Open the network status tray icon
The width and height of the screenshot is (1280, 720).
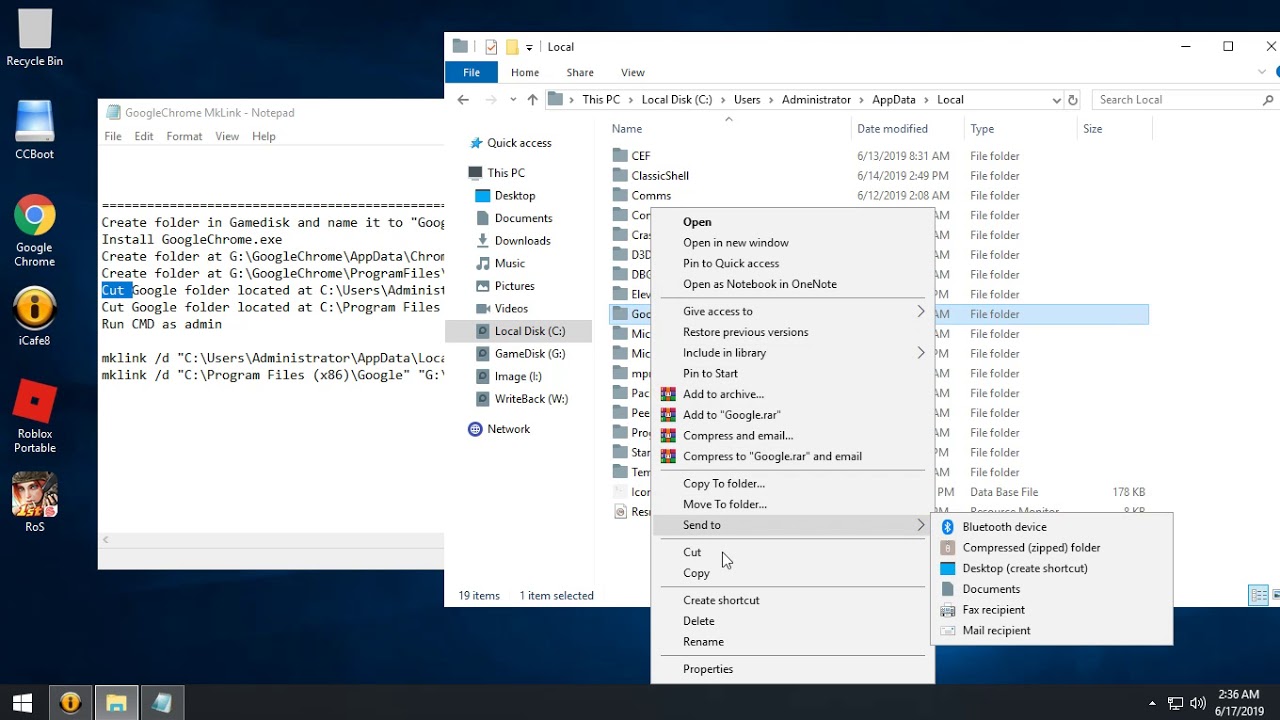1175,703
